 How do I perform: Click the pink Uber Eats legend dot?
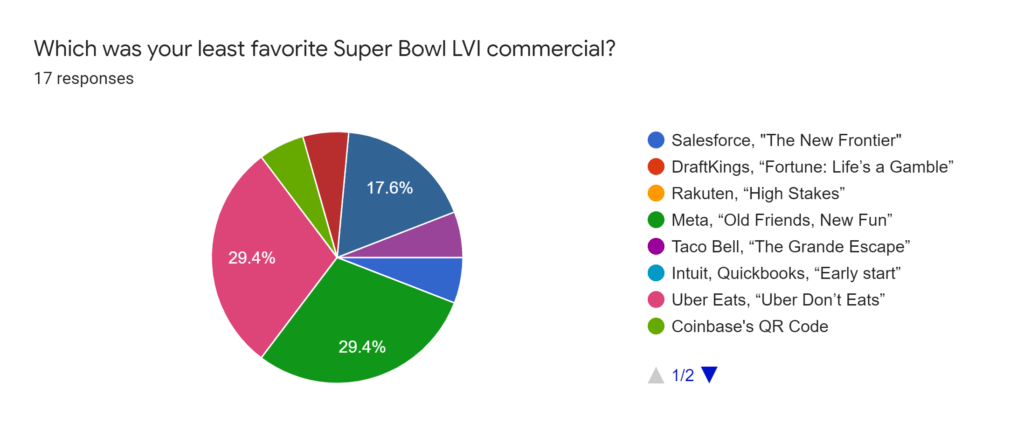656,300
